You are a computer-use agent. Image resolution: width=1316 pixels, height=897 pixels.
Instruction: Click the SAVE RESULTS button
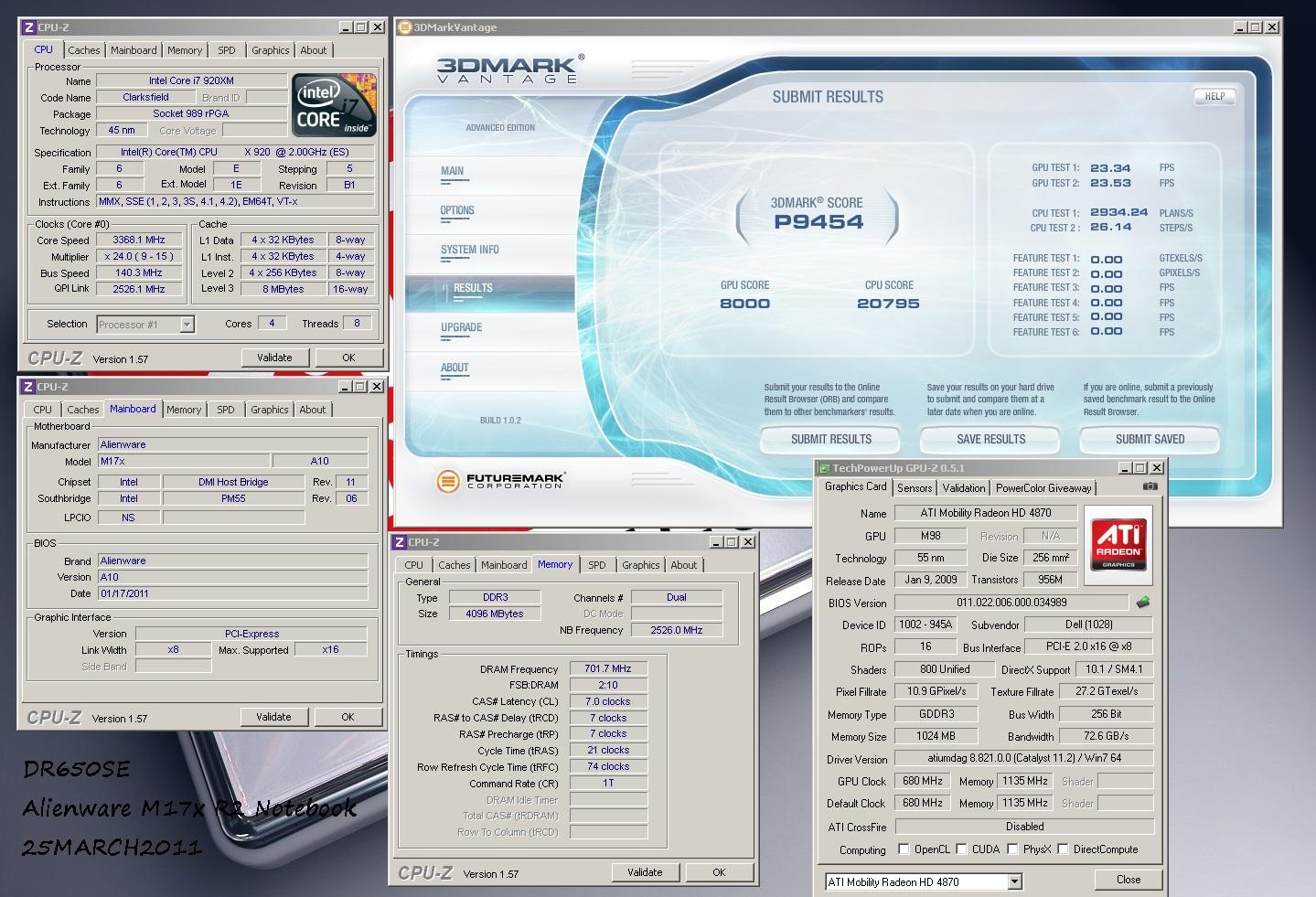[991, 439]
